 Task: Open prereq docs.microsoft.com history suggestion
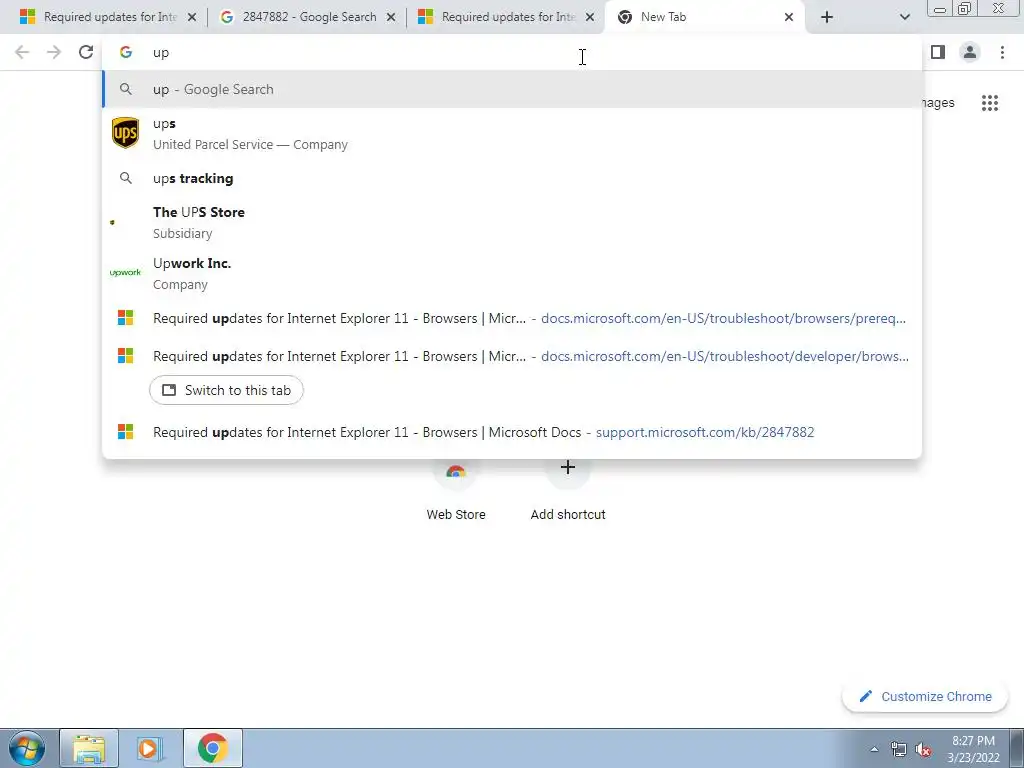512,319
